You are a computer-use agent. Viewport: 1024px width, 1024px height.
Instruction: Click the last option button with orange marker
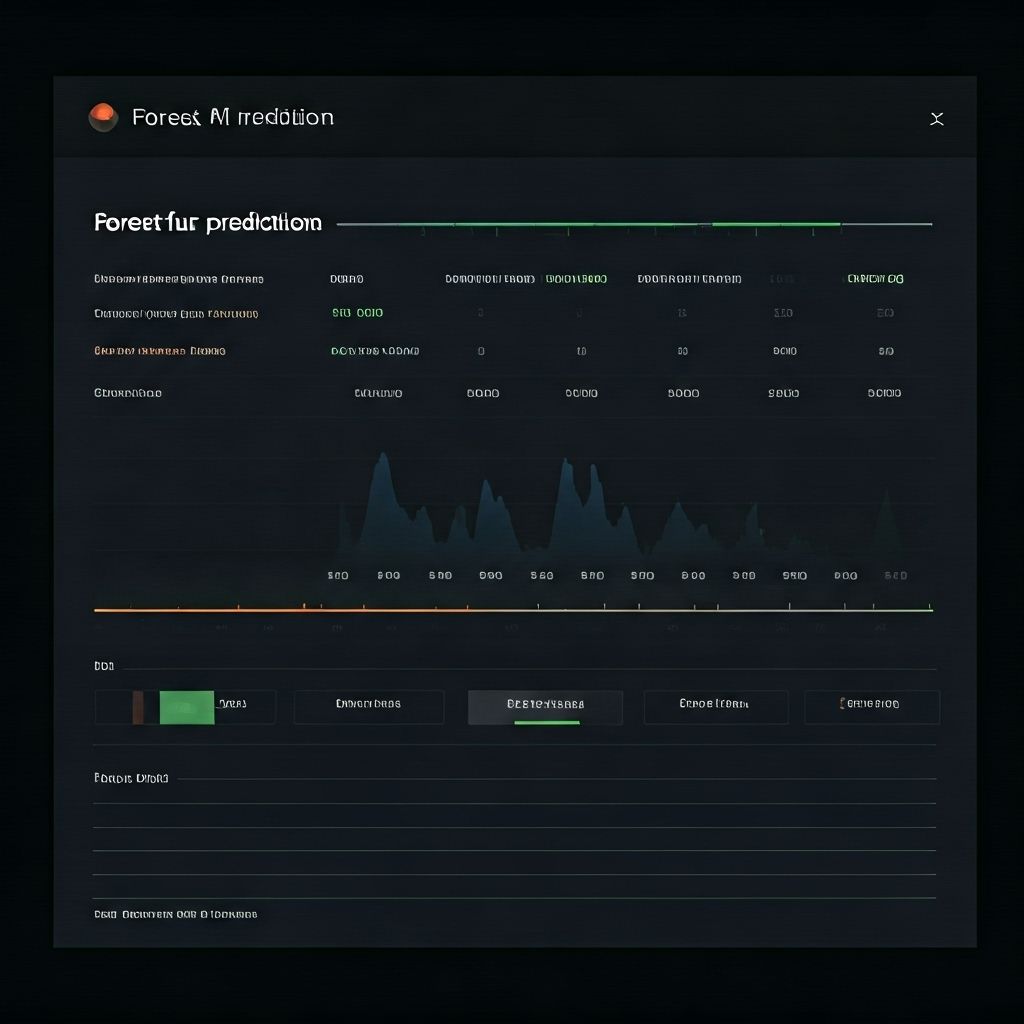click(x=871, y=706)
